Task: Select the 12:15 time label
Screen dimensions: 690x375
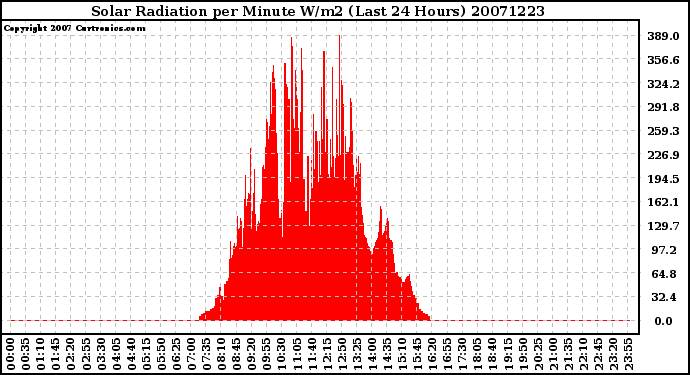Action: (x=327, y=354)
